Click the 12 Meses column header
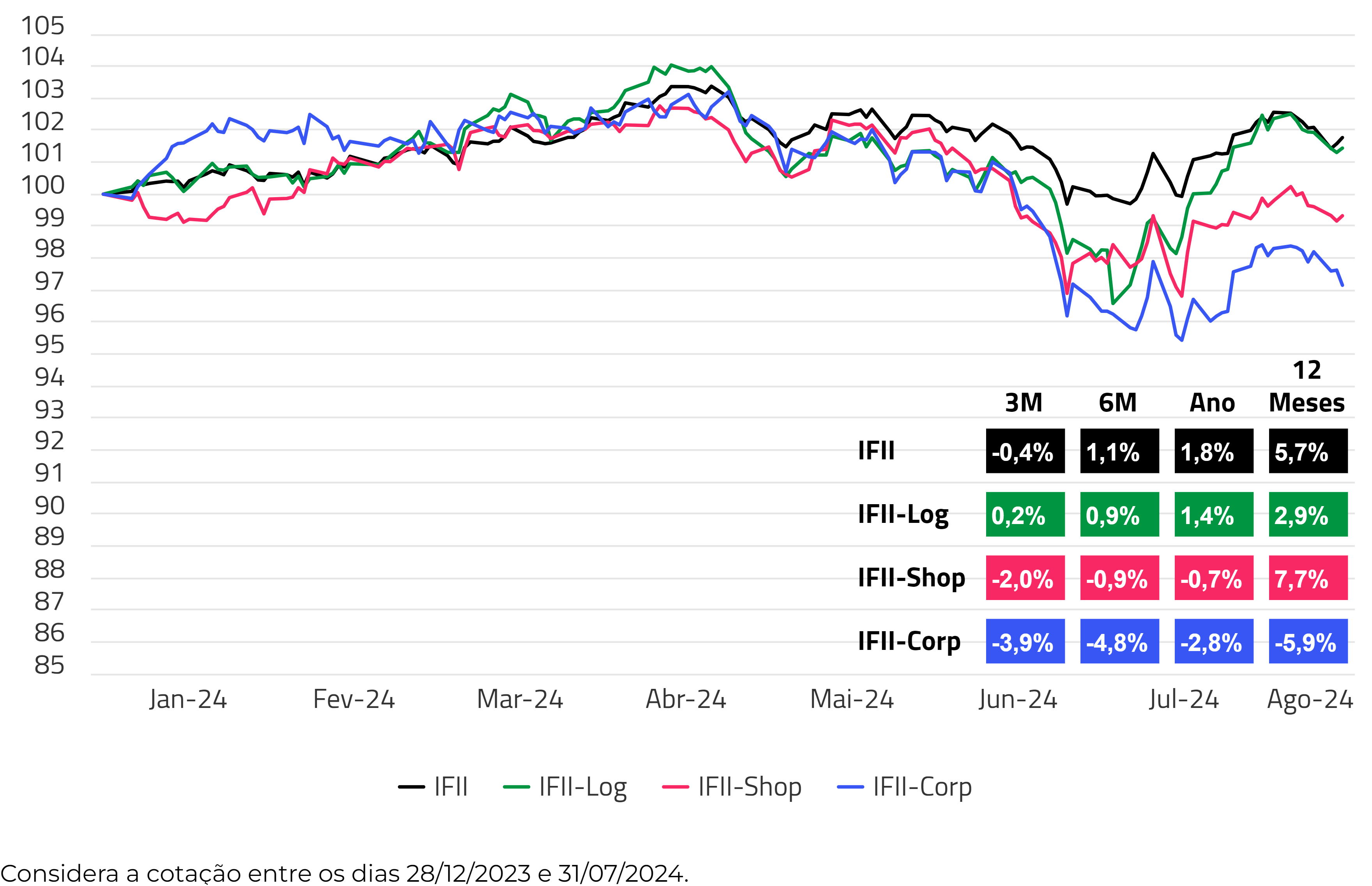 pyautogui.click(x=1307, y=387)
